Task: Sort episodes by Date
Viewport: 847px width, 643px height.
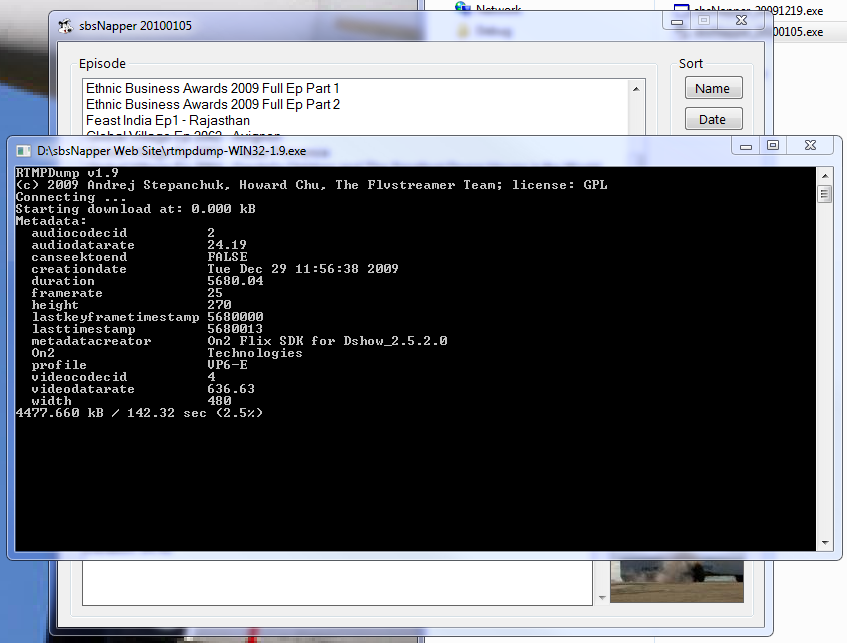Action: click(x=714, y=119)
